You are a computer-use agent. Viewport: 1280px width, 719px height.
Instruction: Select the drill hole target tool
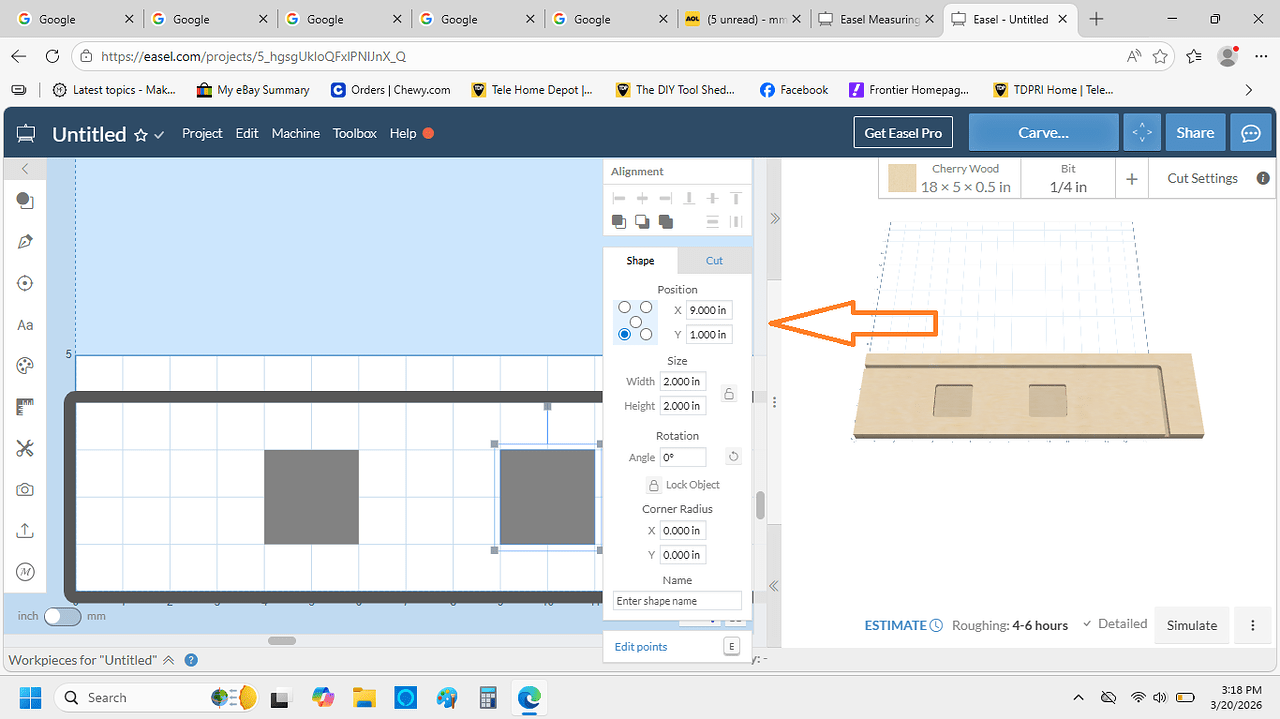point(25,283)
